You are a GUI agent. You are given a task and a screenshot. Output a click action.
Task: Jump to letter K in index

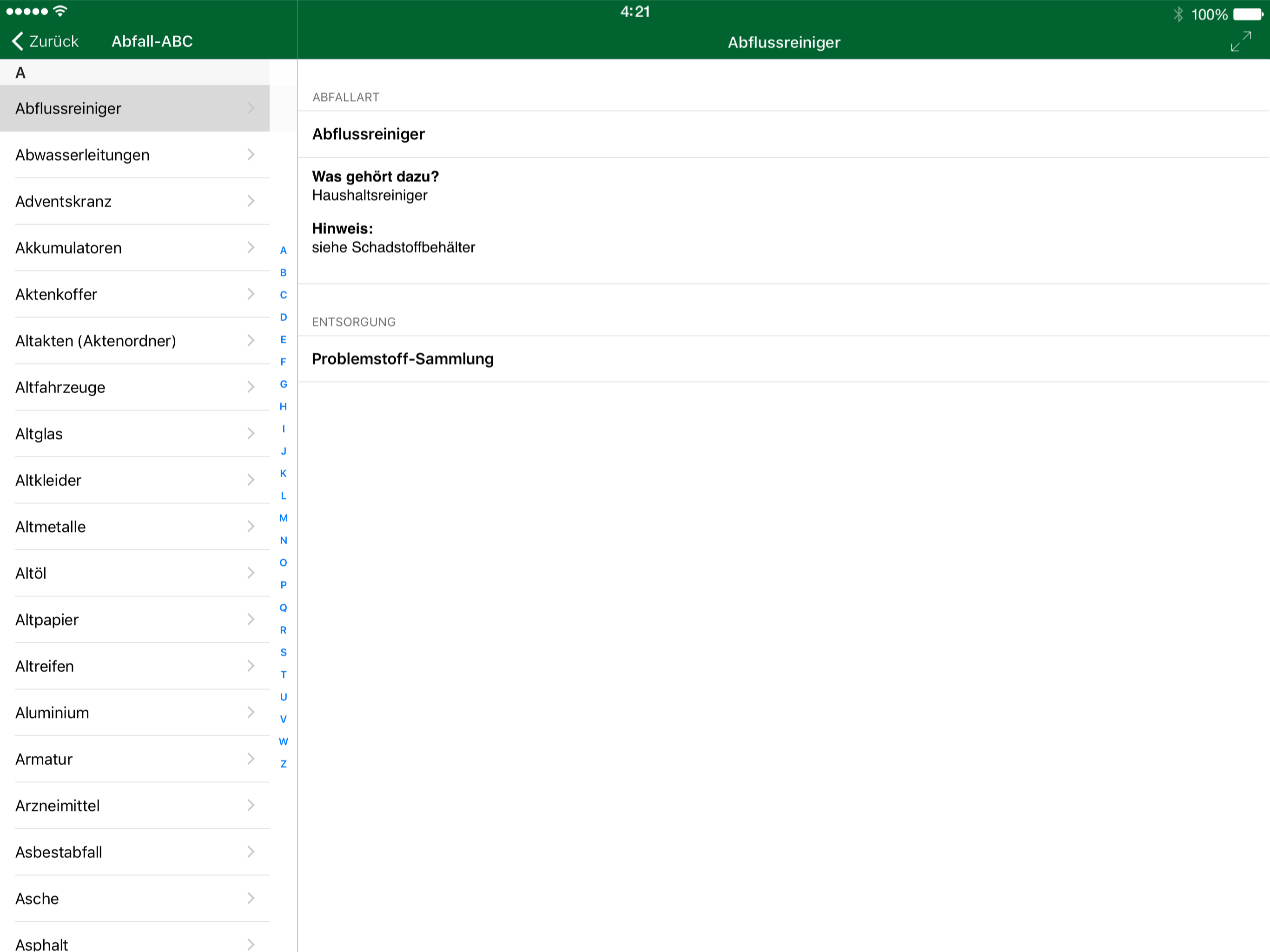click(283, 474)
